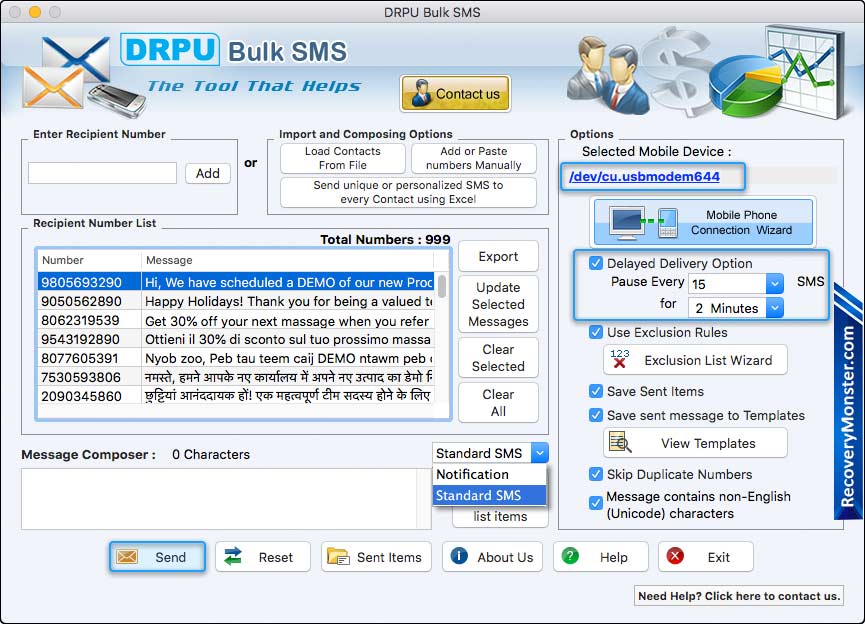Open the 2 Minutes duration dropdown
The width and height of the screenshot is (865, 624).
[x=775, y=307]
